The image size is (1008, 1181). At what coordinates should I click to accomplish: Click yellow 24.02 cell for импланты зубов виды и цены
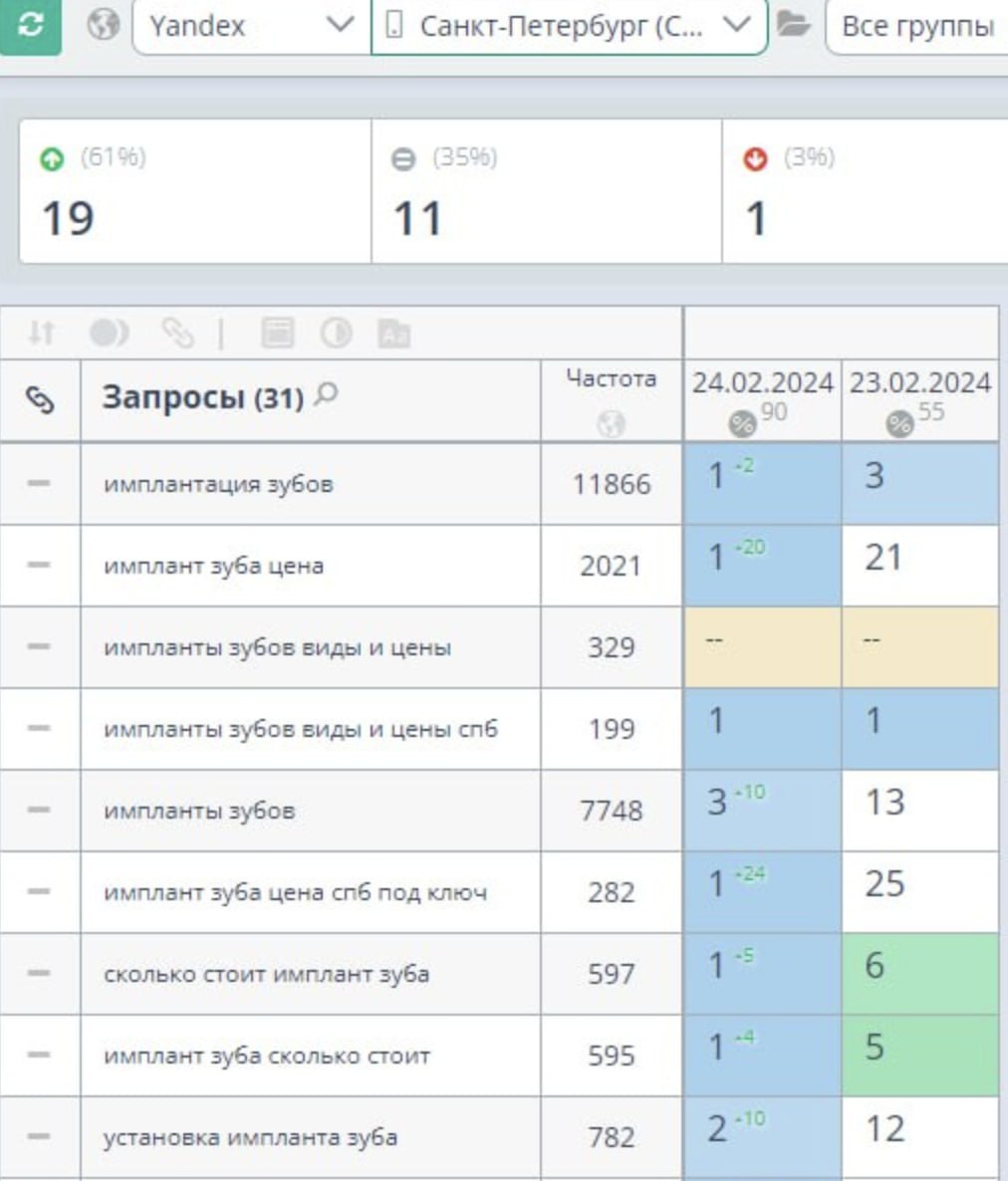pyautogui.click(x=762, y=647)
